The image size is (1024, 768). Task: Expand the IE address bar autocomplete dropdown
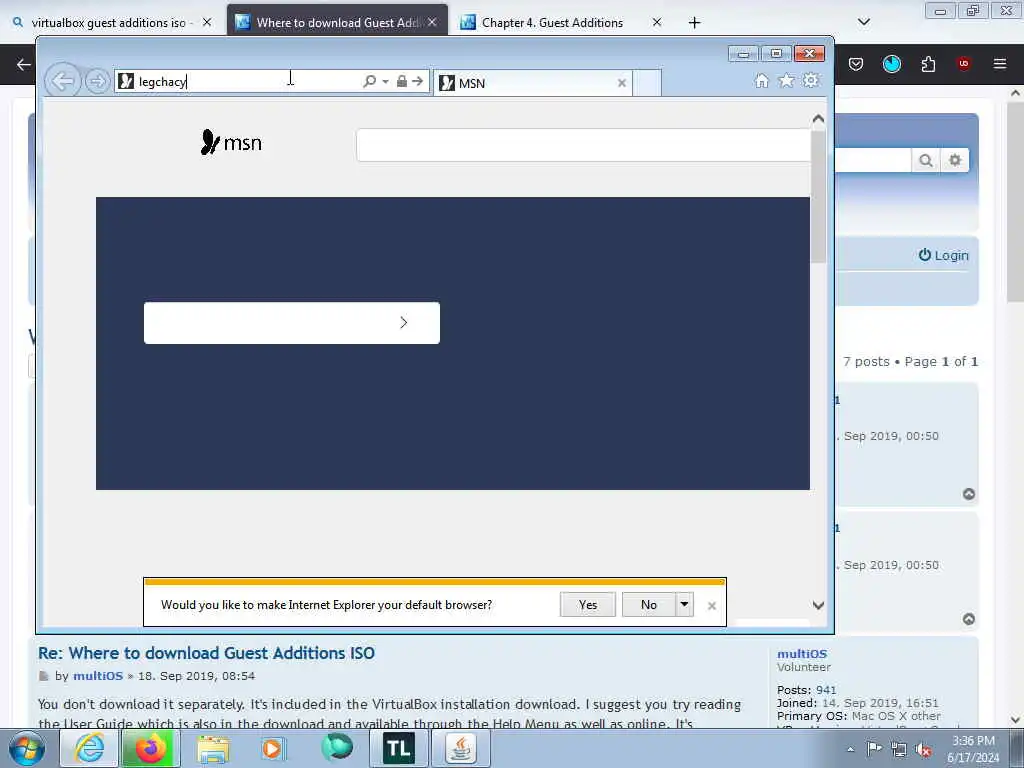click(385, 82)
